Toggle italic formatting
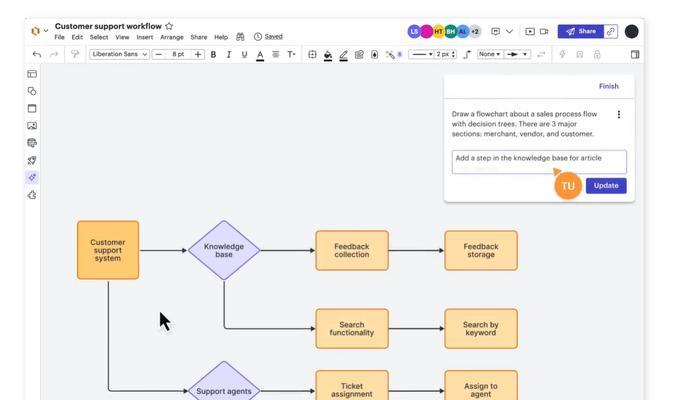 (229, 54)
